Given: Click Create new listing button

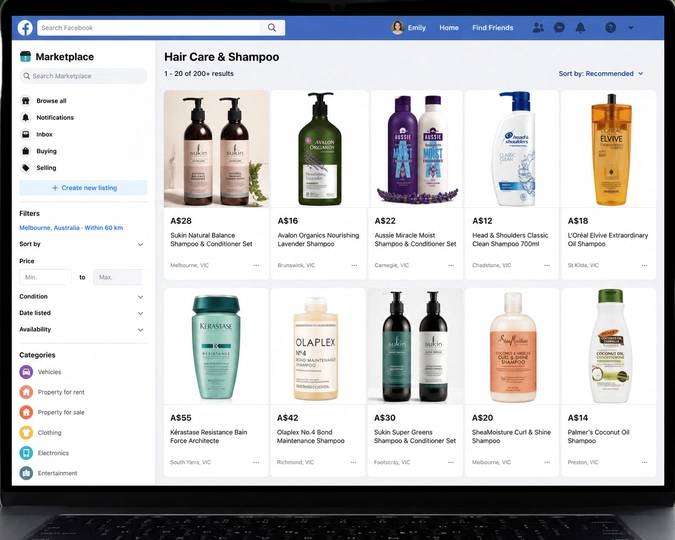Looking at the screenshot, I should [84, 188].
